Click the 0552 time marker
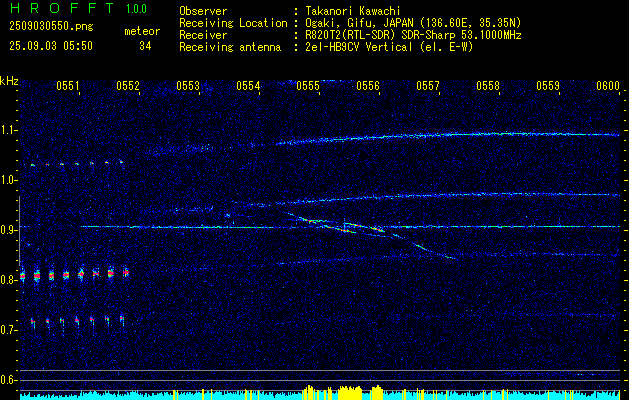This screenshot has width=629, height=400. 128,86
